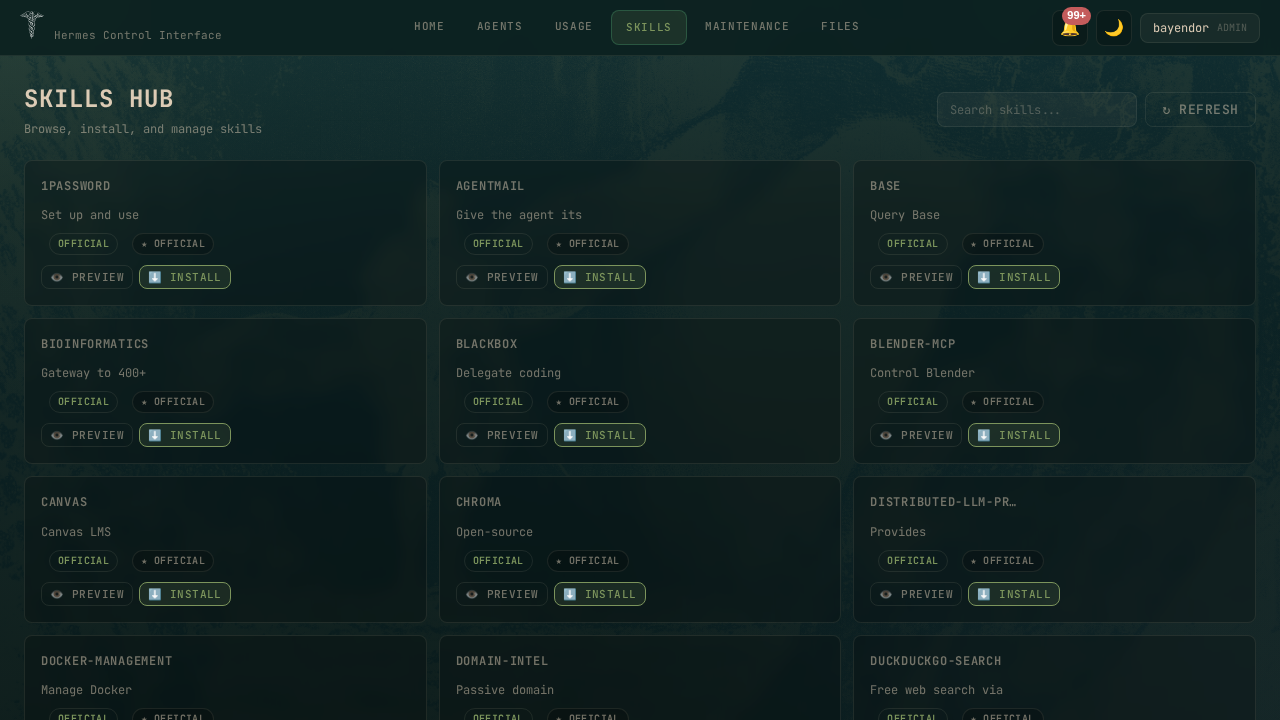Click the starred OFFICIAL badge on Blackbox
This screenshot has height=720, width=1280.
[x=588, y=402]
